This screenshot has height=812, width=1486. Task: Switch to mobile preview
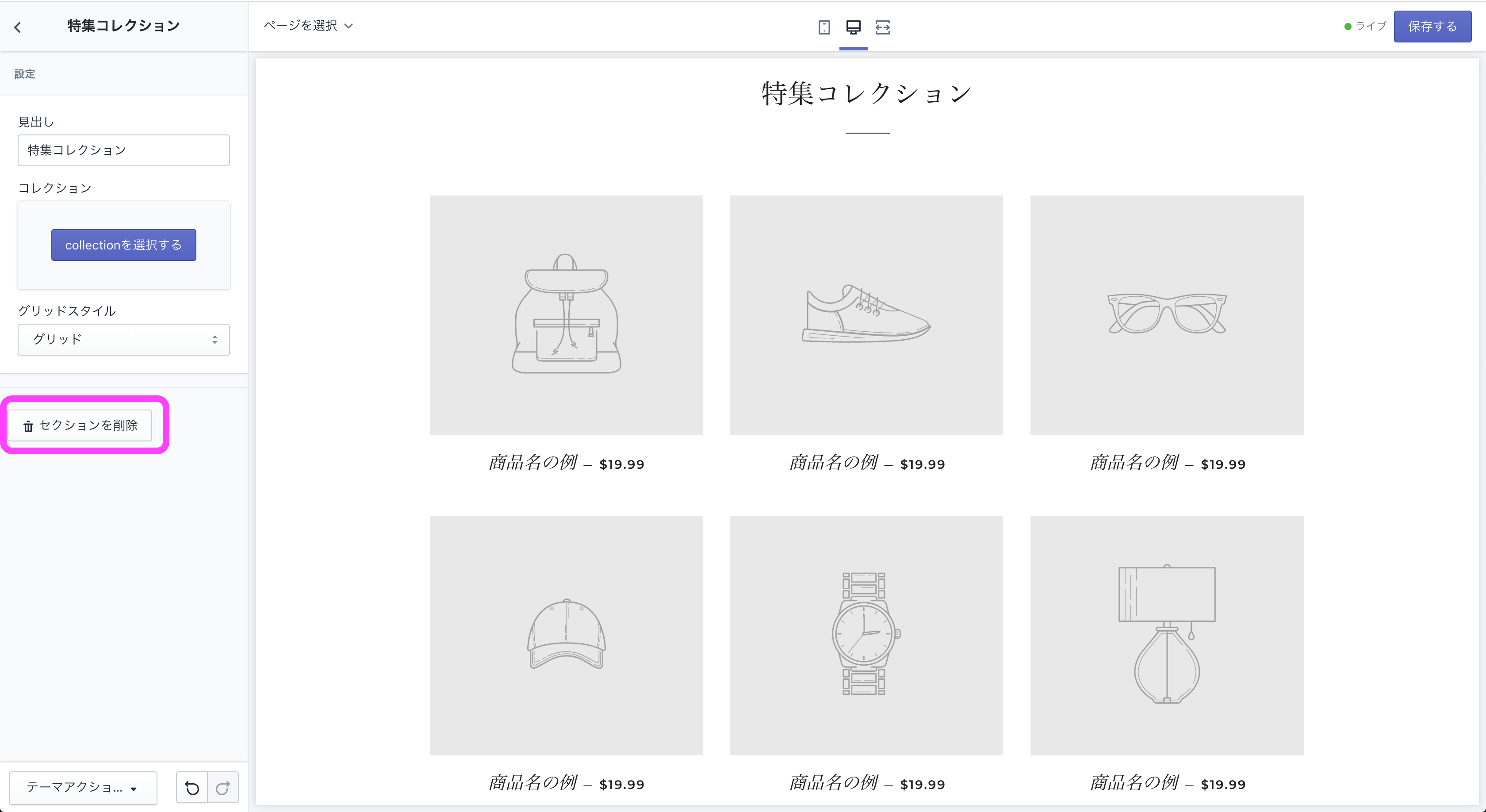(x=824, y=27)
